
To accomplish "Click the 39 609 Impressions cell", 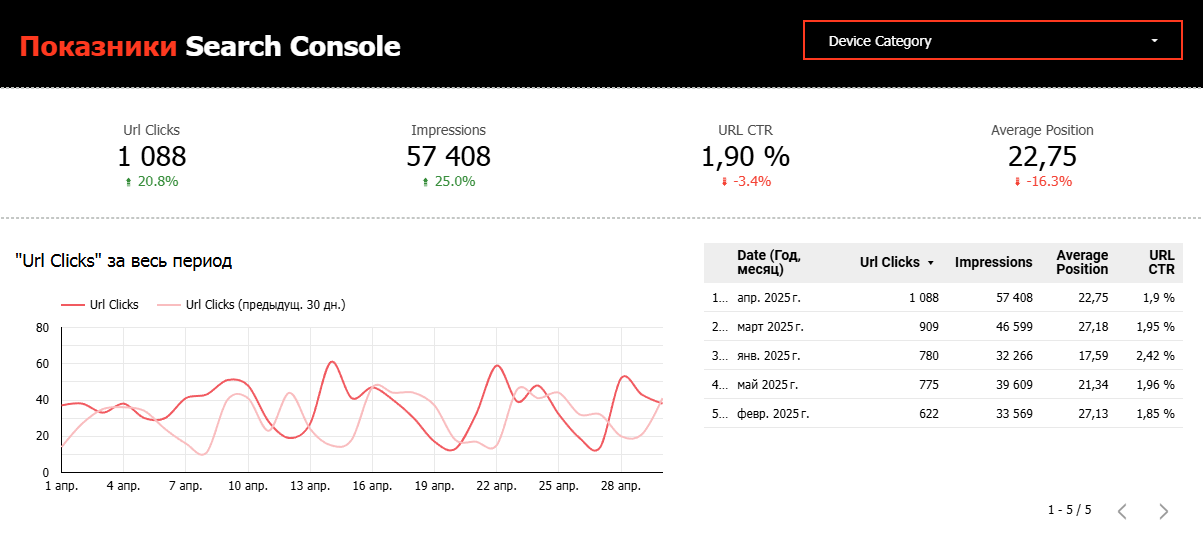I will click(1014, 385).
